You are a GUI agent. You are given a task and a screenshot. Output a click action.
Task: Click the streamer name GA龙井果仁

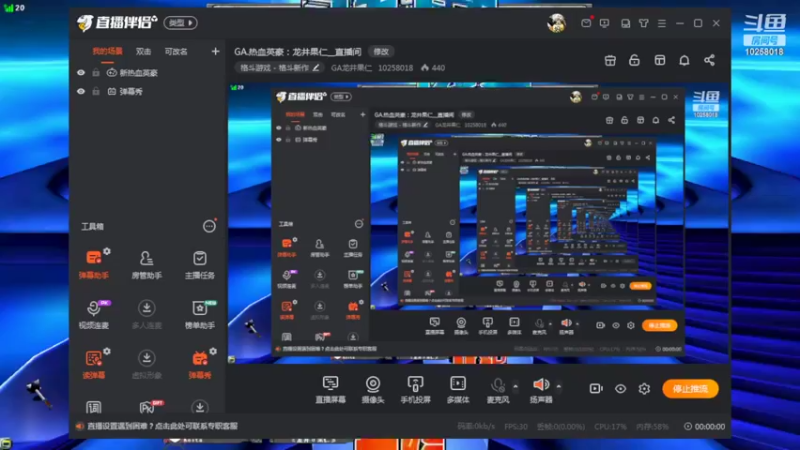(x=352, y=67)
